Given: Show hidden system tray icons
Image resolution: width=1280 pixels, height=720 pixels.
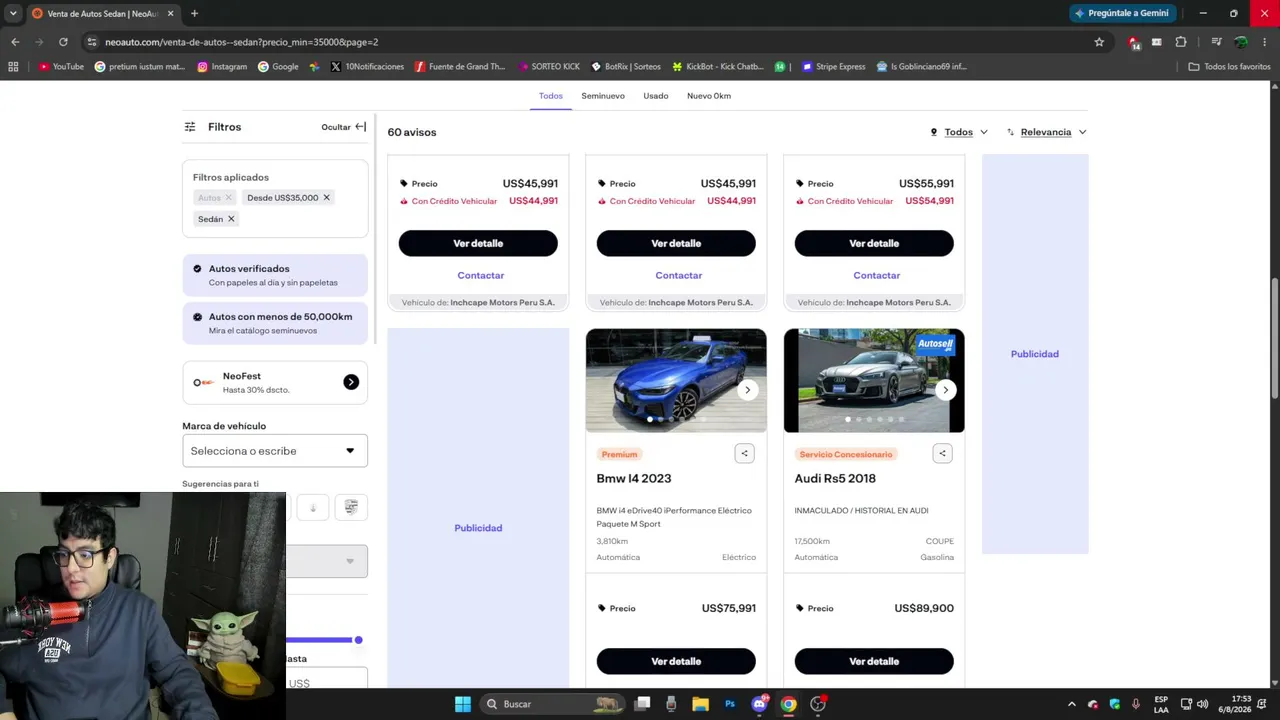Looking at the screenshot, I should click(1072, 704).
